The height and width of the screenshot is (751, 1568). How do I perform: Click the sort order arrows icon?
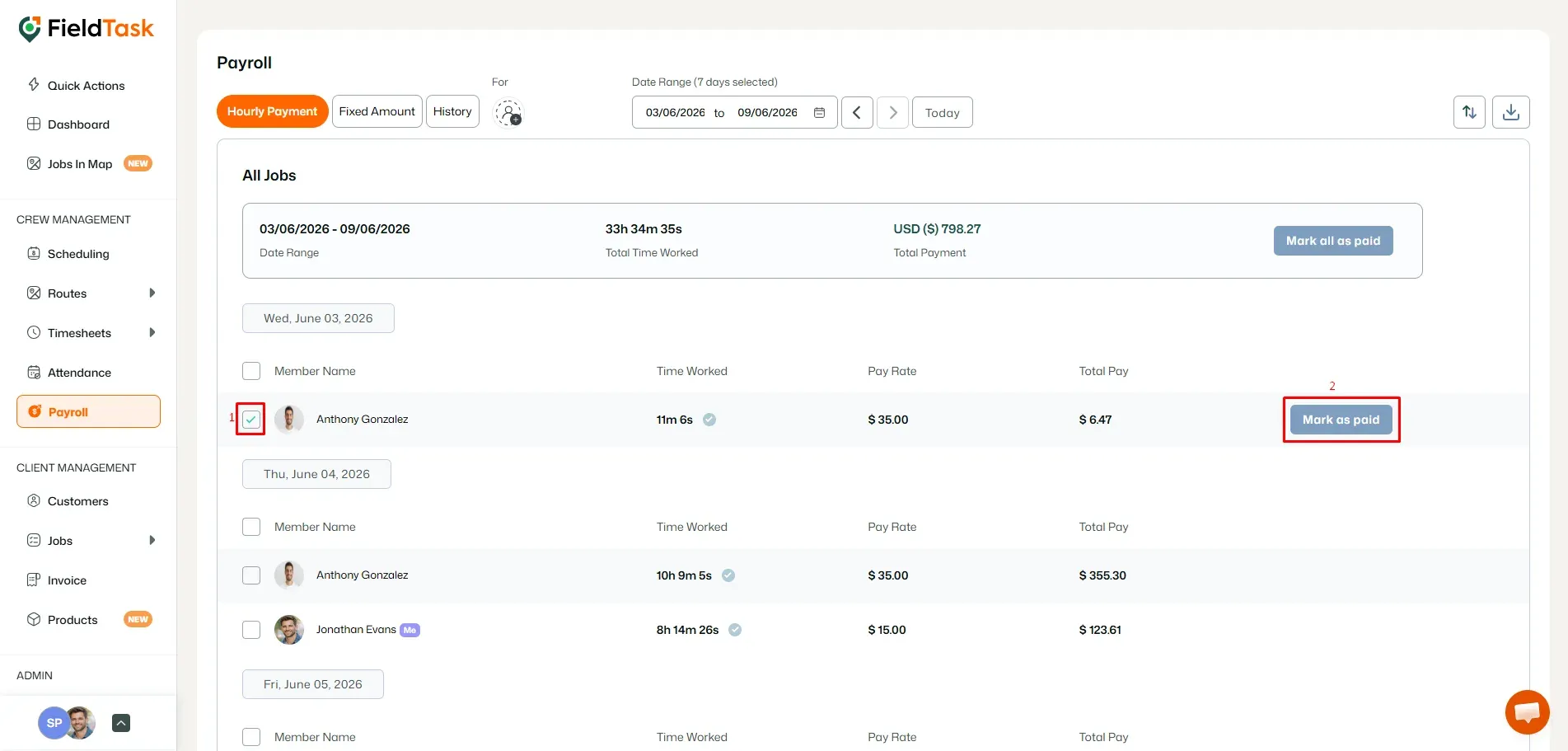pos(1469,112)
